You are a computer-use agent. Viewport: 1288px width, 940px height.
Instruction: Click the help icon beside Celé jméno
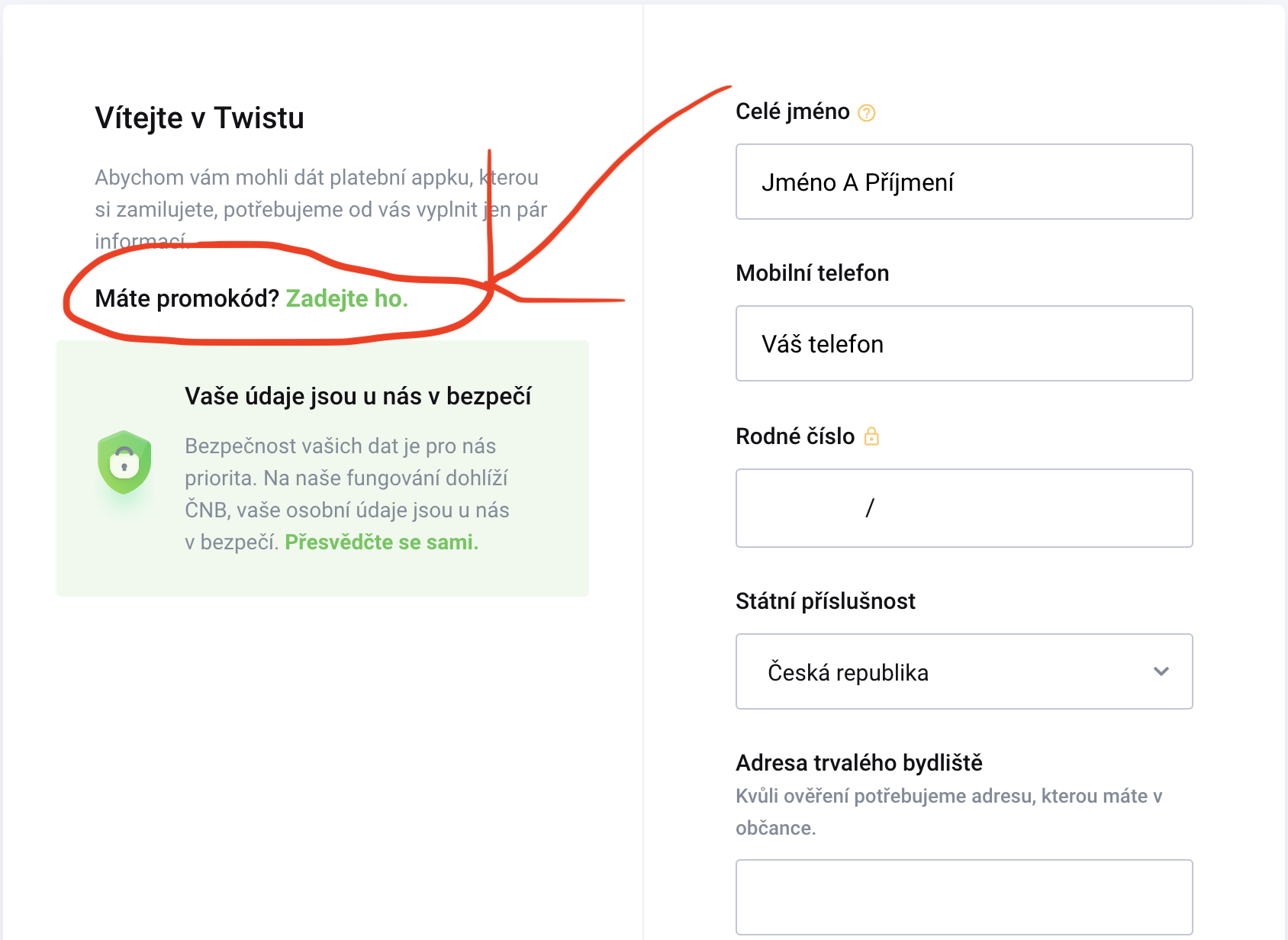[866, 113]
